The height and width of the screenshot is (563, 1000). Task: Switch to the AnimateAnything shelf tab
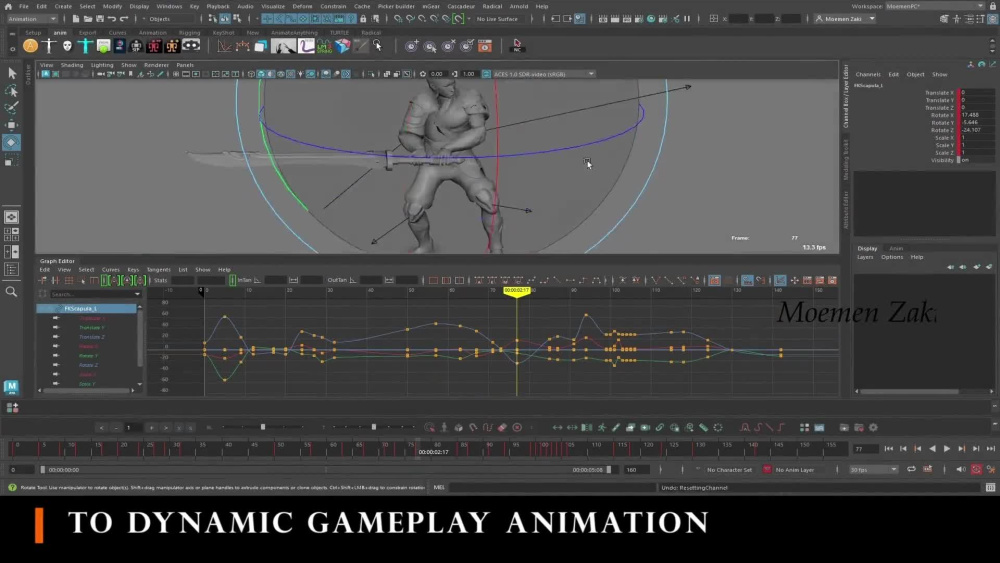294,33
